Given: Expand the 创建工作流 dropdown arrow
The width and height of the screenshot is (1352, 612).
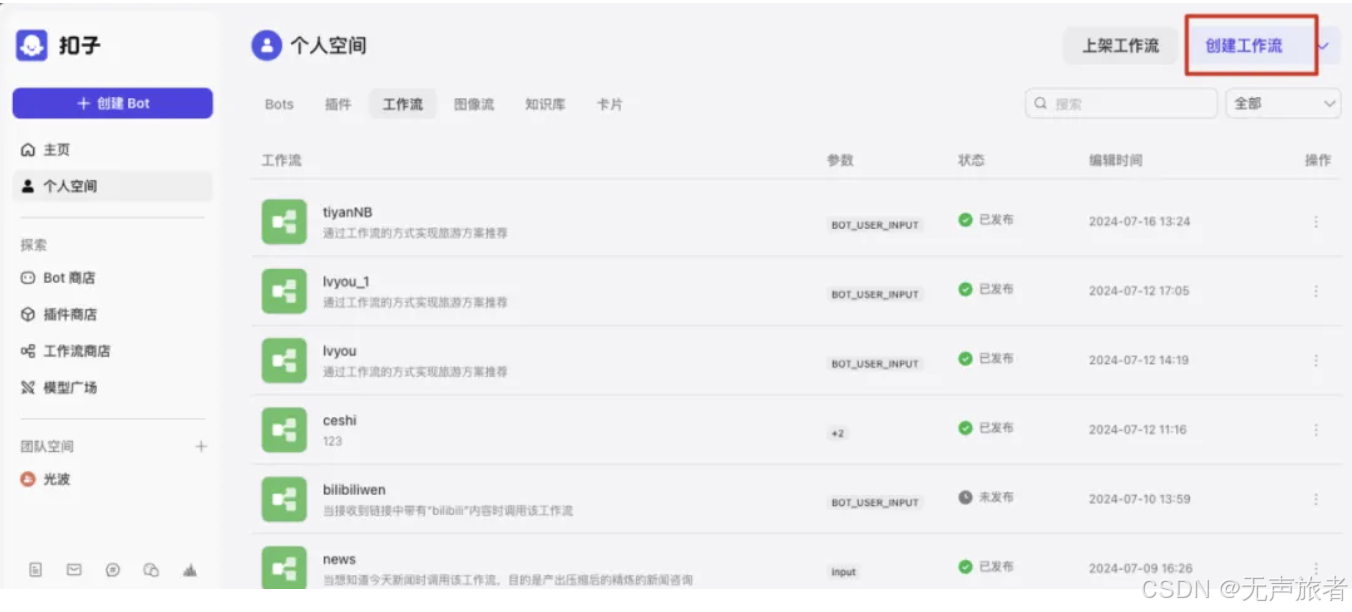Looking at the screenshot, I should [1323, 46].
